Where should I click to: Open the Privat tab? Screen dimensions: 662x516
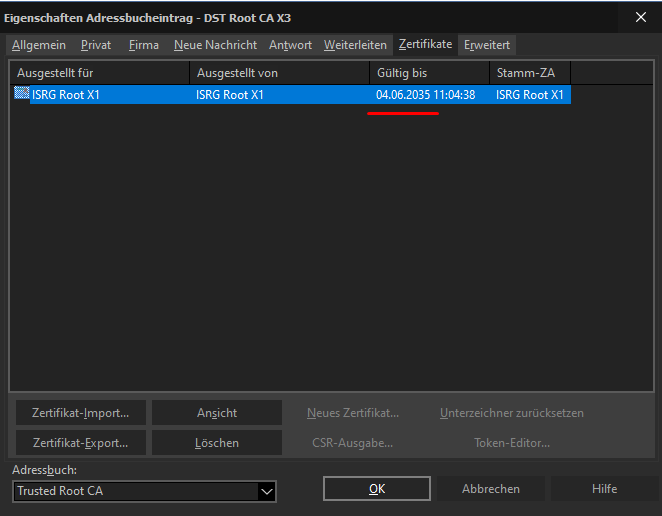(96, 45)
